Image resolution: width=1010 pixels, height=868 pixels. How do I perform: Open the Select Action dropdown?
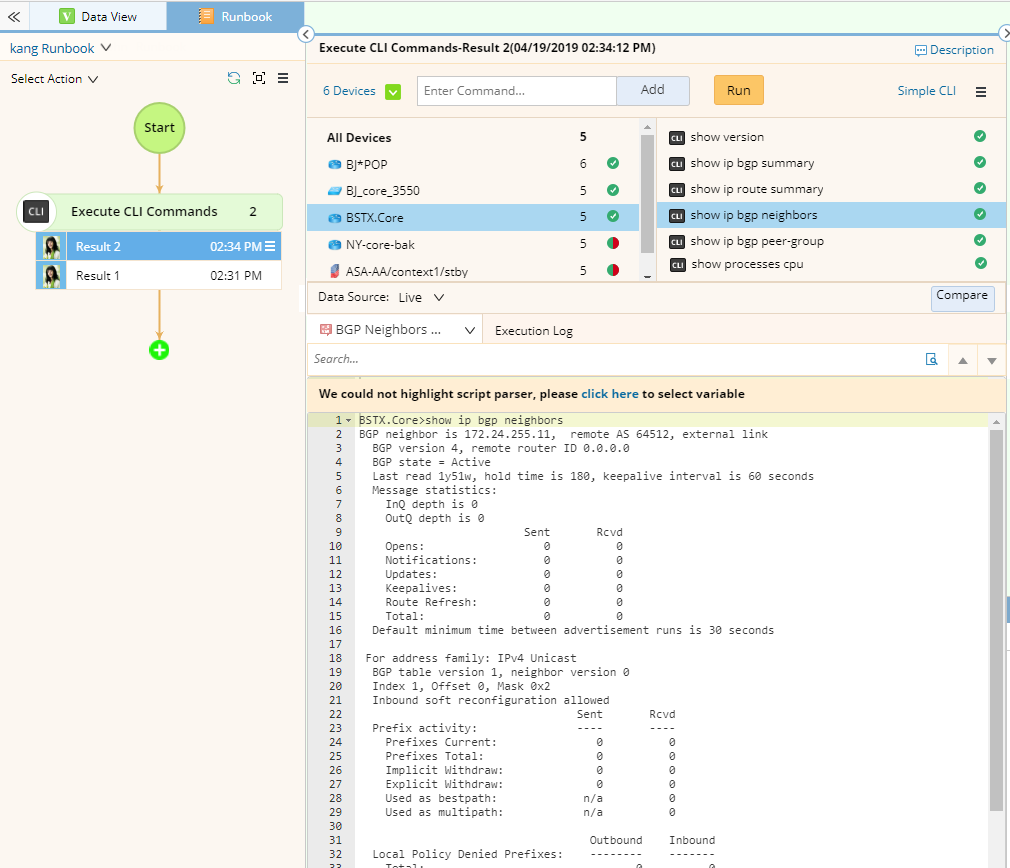coord(55,79)
